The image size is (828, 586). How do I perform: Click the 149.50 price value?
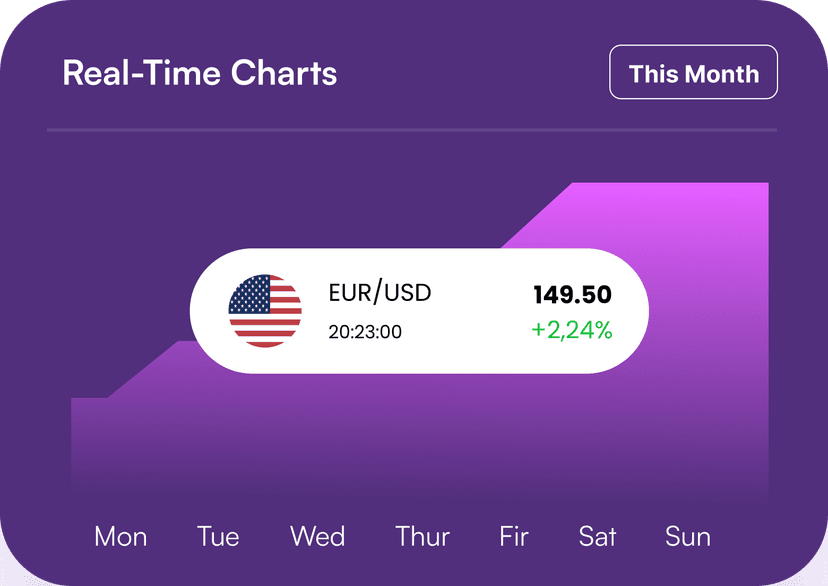[572, 295]
